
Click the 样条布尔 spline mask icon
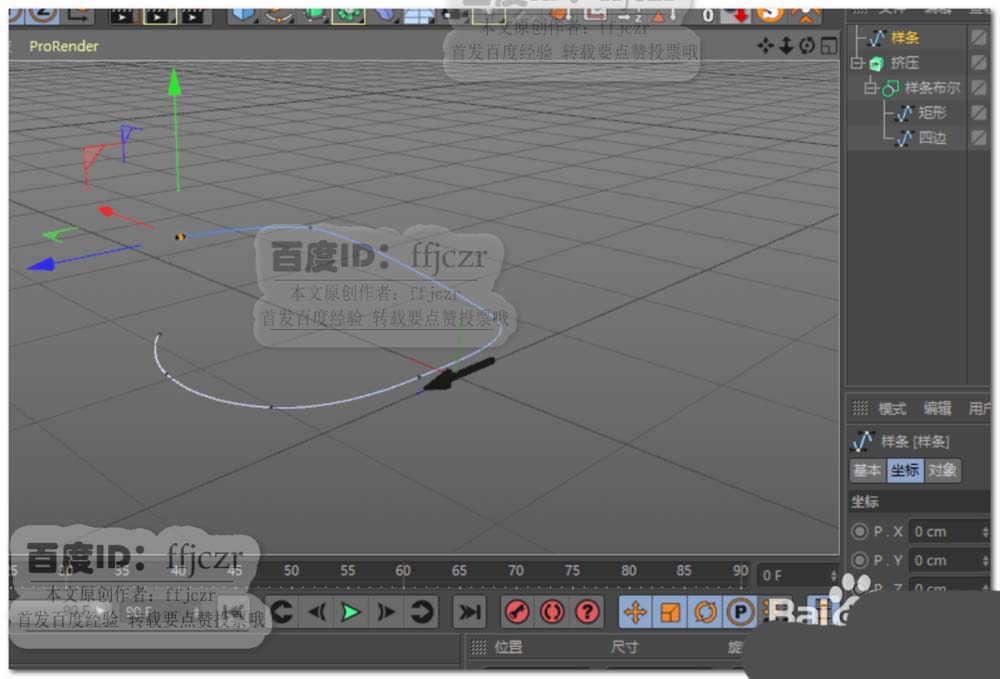890,88
